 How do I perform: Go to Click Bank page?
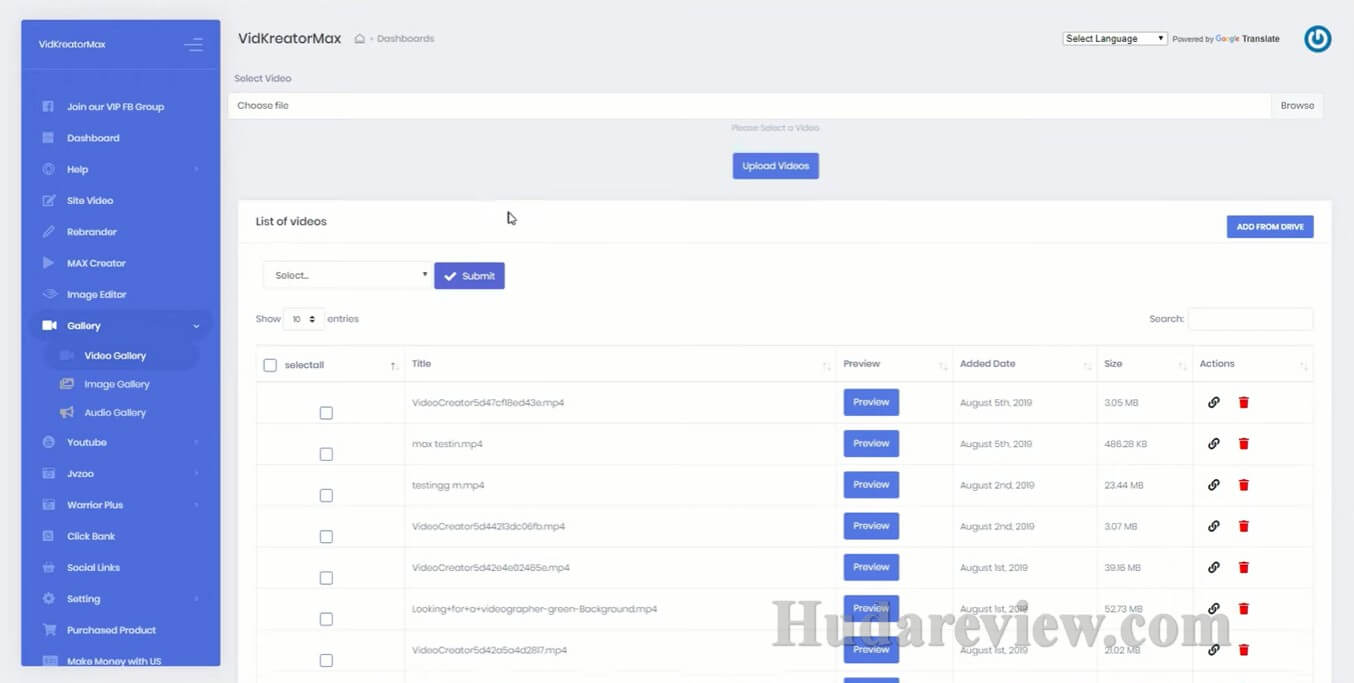coord(91,536)
